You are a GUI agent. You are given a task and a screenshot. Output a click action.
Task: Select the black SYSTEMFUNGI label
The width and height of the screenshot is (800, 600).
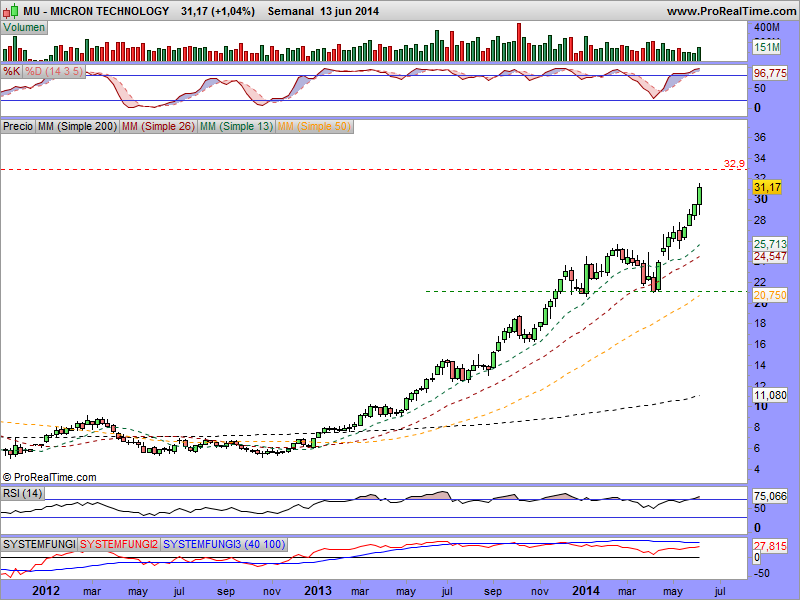click(39, 544)
